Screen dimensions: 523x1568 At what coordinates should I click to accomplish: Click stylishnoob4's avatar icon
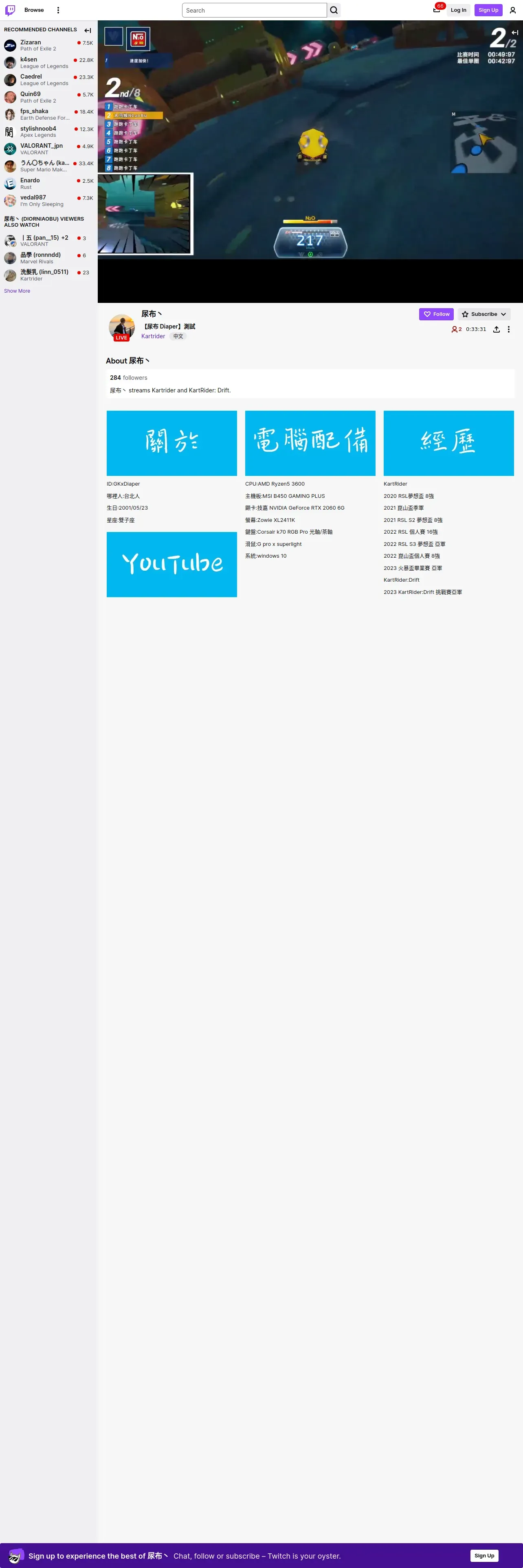(x=10, y=132)
